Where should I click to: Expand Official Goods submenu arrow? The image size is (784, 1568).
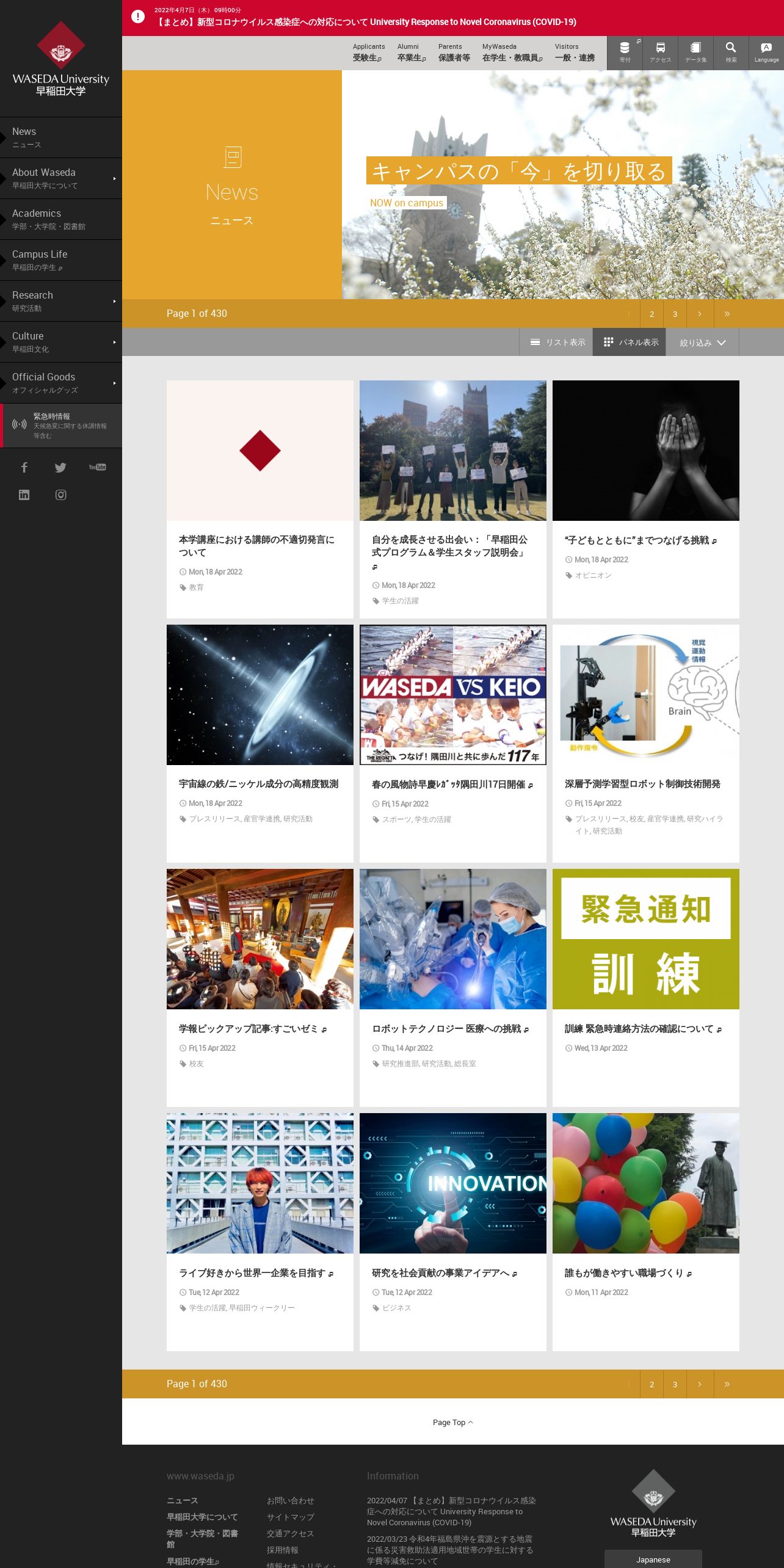(114, 383)
